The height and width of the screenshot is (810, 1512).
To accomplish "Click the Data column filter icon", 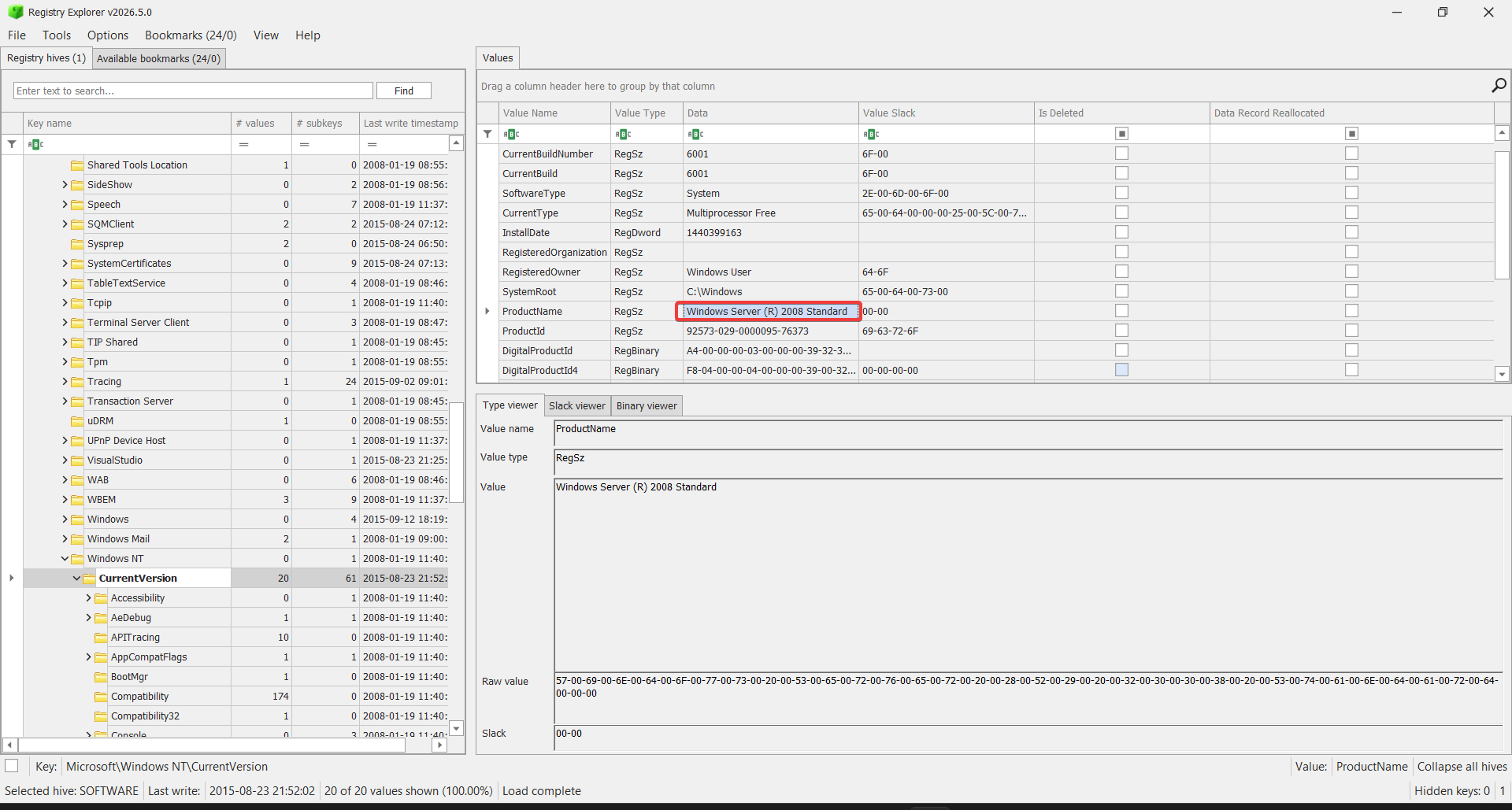I will pyautogui.click(x=696, y=134).
